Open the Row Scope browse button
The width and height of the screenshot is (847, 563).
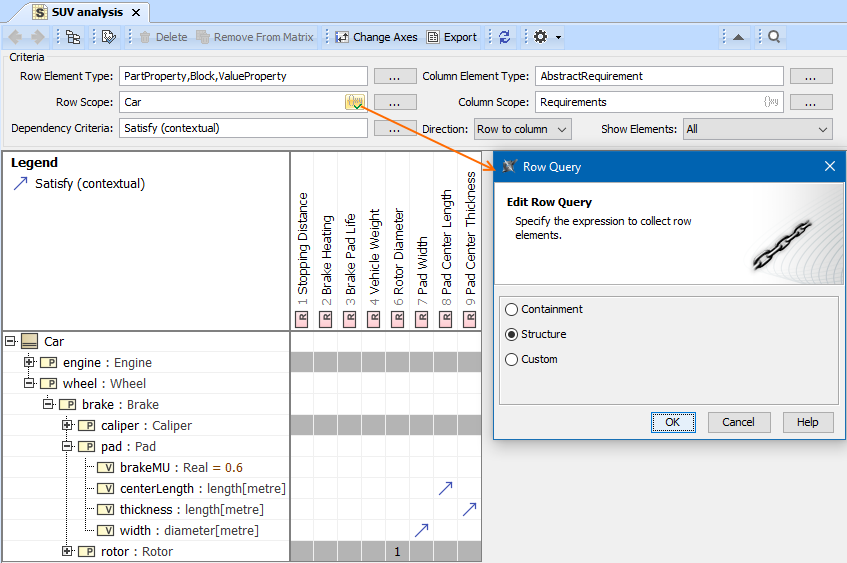(395, 102)
